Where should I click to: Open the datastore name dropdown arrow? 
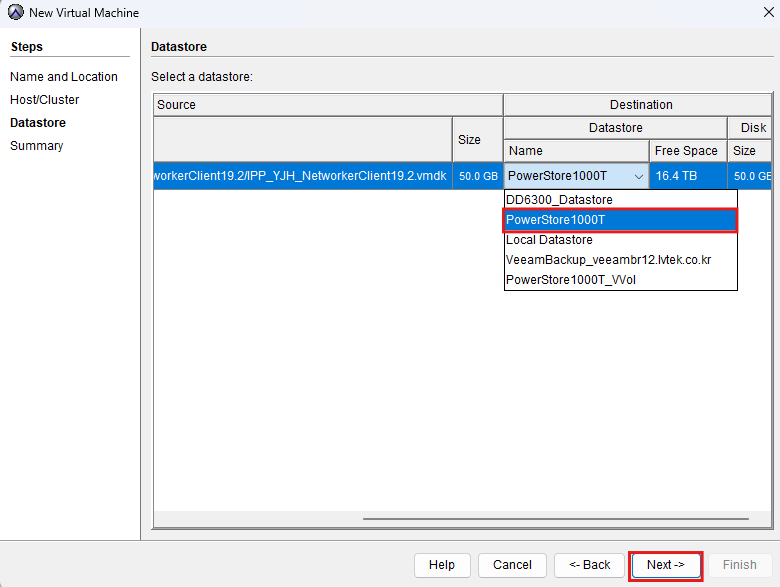[639, 177]
